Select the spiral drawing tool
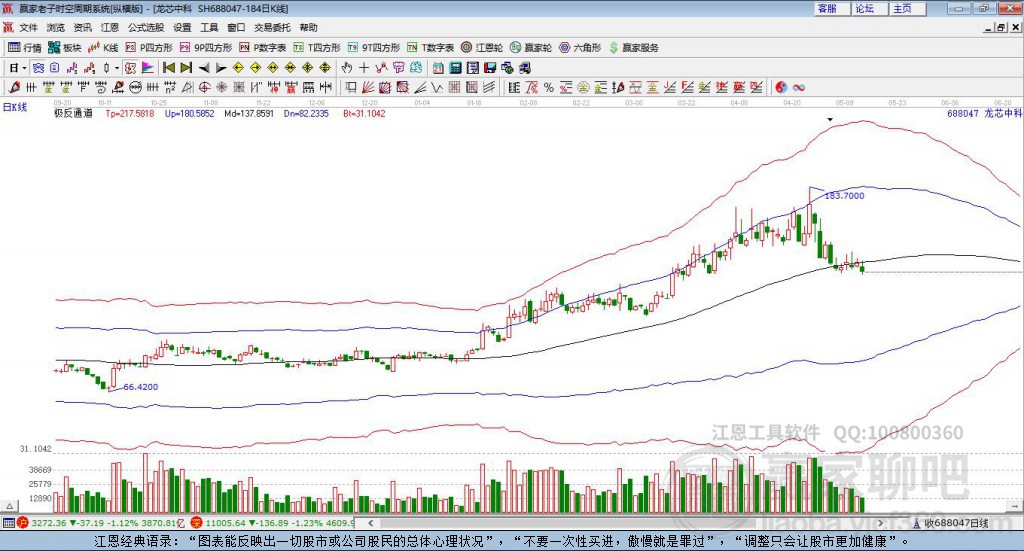The image size is (1024, 551). tap(101, 87)
